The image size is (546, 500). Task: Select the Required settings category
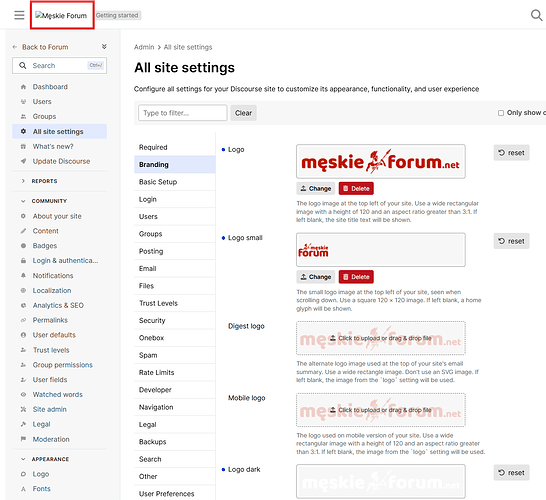(x=174, y=147)
